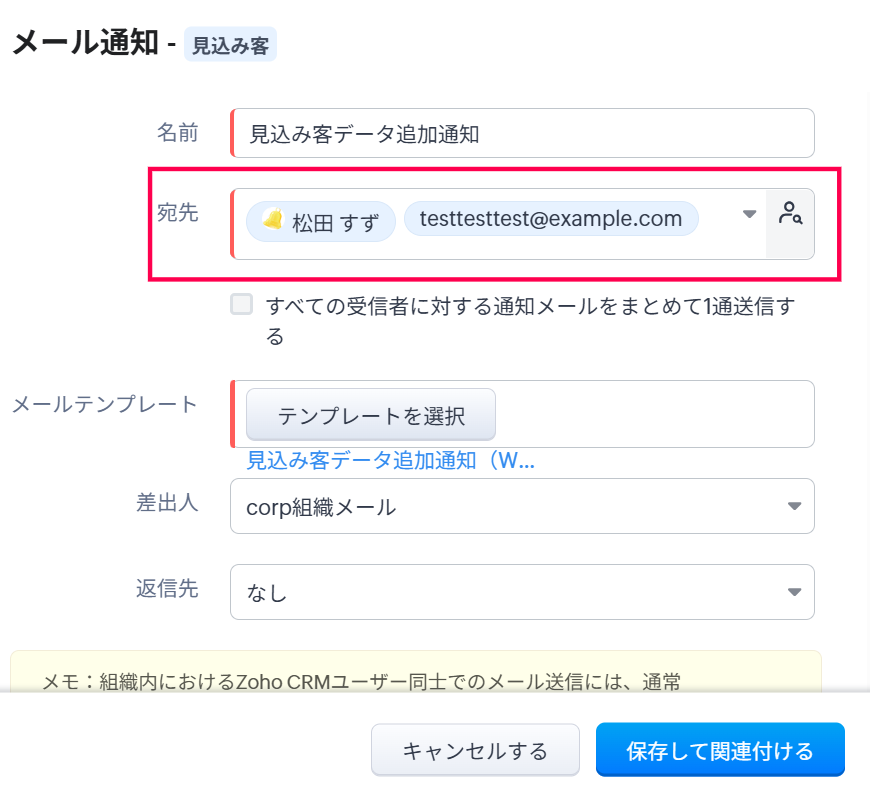
Task: Click the メールテンプレート field label
Action: point(104,405)
